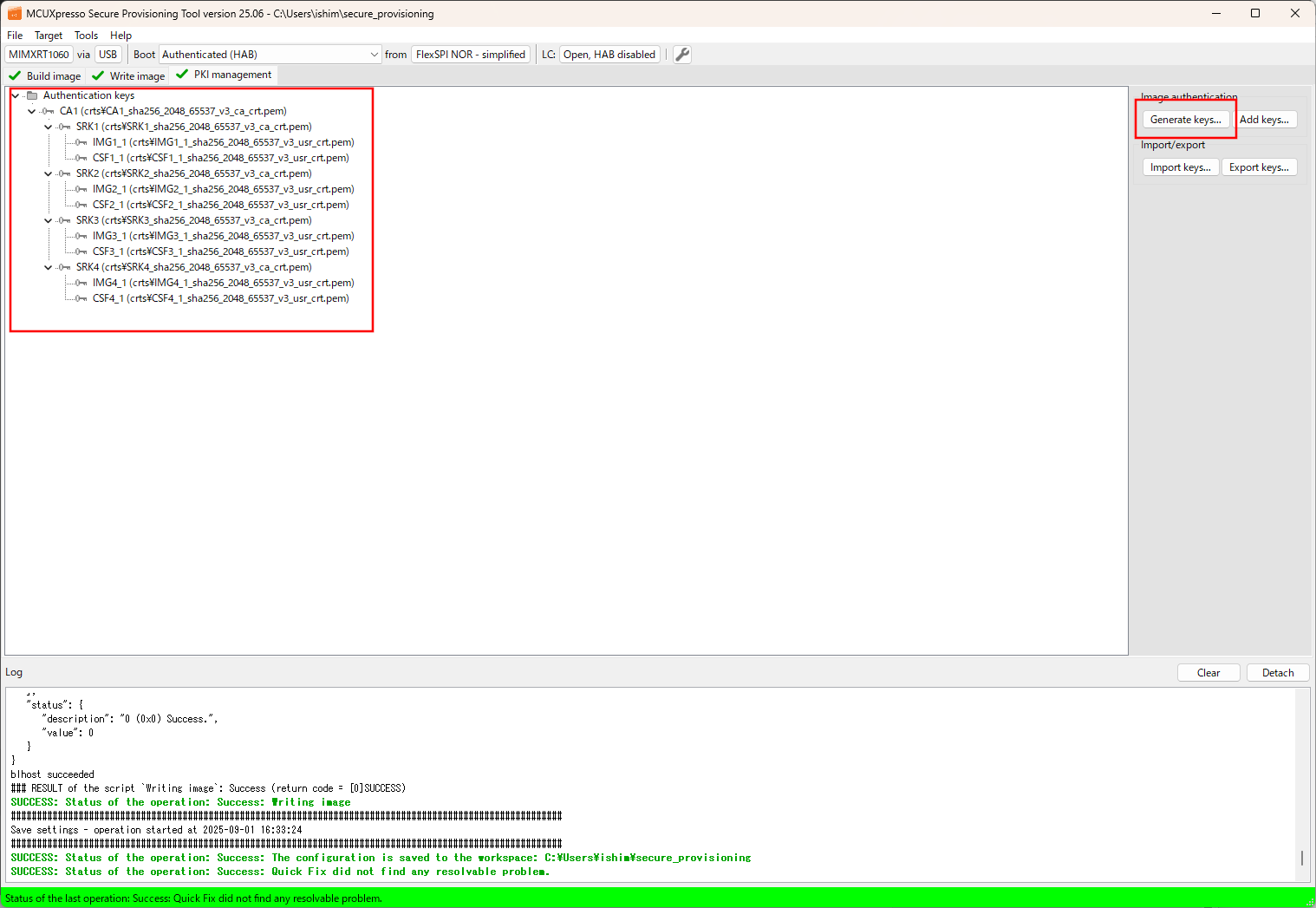The image size is (1316, 908).
Task: Click the key icon beside CSF2_1
Action: [x=81, y=205]
